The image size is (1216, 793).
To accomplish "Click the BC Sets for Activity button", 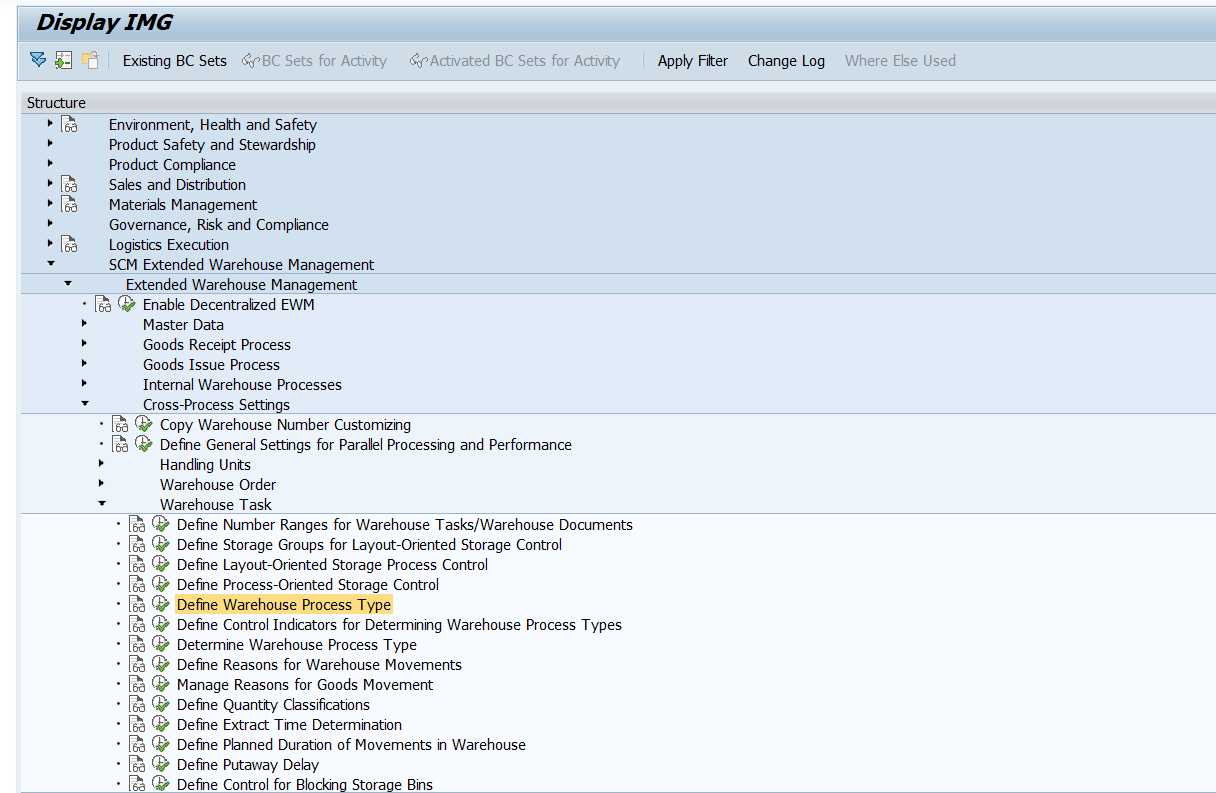I will (314, 61).
